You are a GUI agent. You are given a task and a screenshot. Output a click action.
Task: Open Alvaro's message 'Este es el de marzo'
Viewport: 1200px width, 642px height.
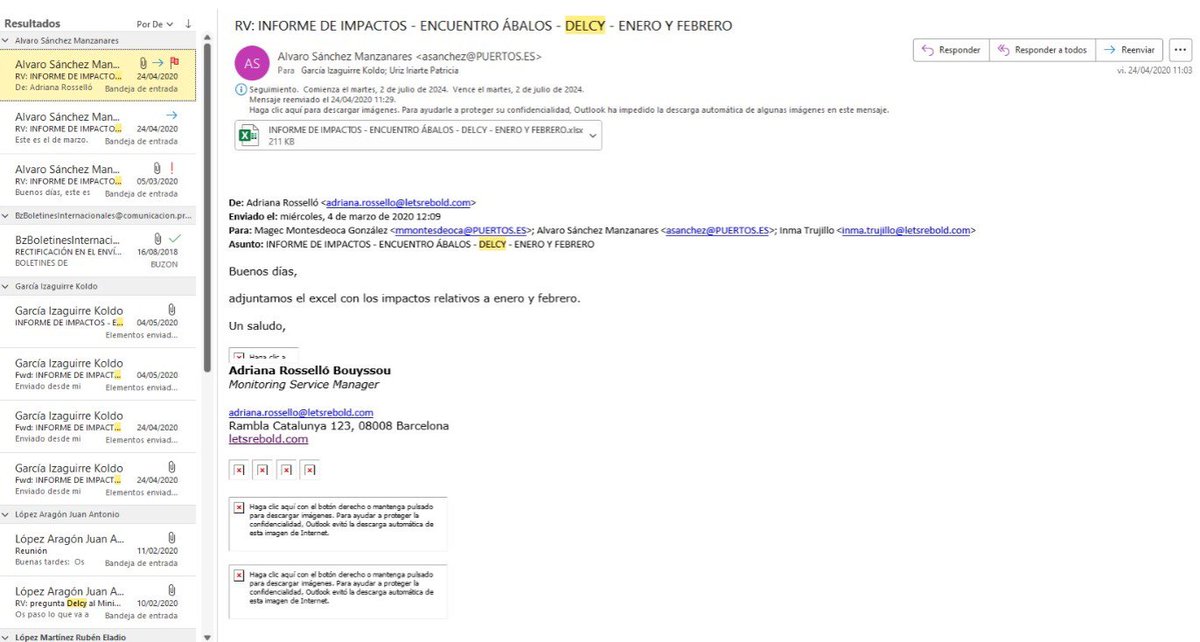98,127
